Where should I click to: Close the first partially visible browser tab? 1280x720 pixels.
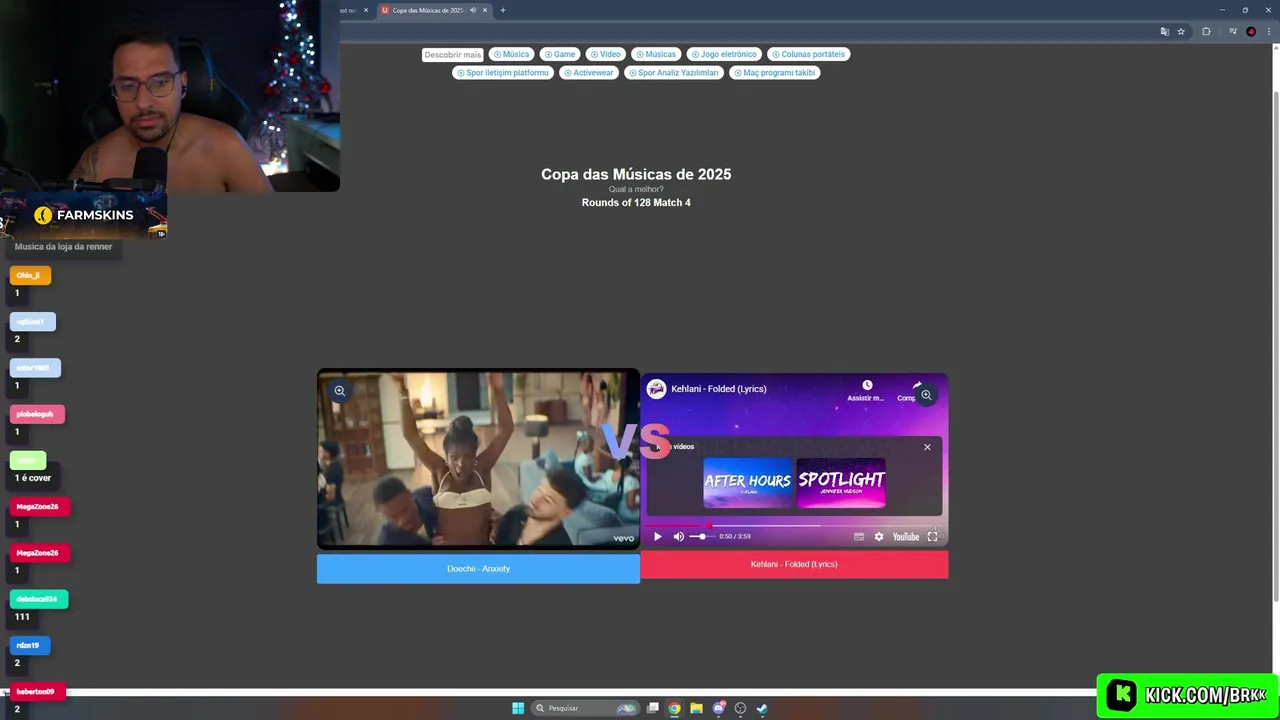(366, 10)
